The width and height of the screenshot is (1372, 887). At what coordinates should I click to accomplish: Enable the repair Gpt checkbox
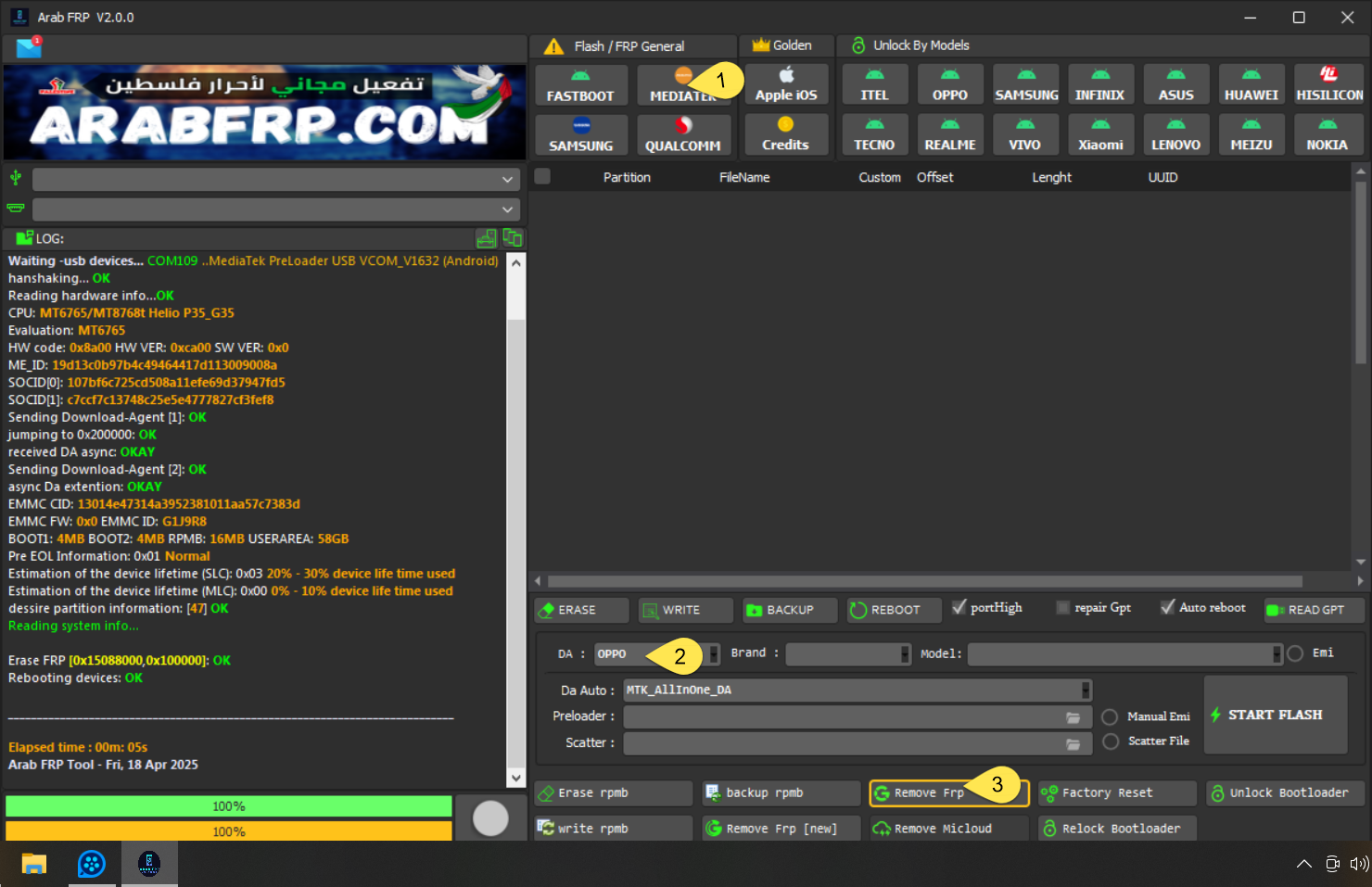(x=1063, y=607)
